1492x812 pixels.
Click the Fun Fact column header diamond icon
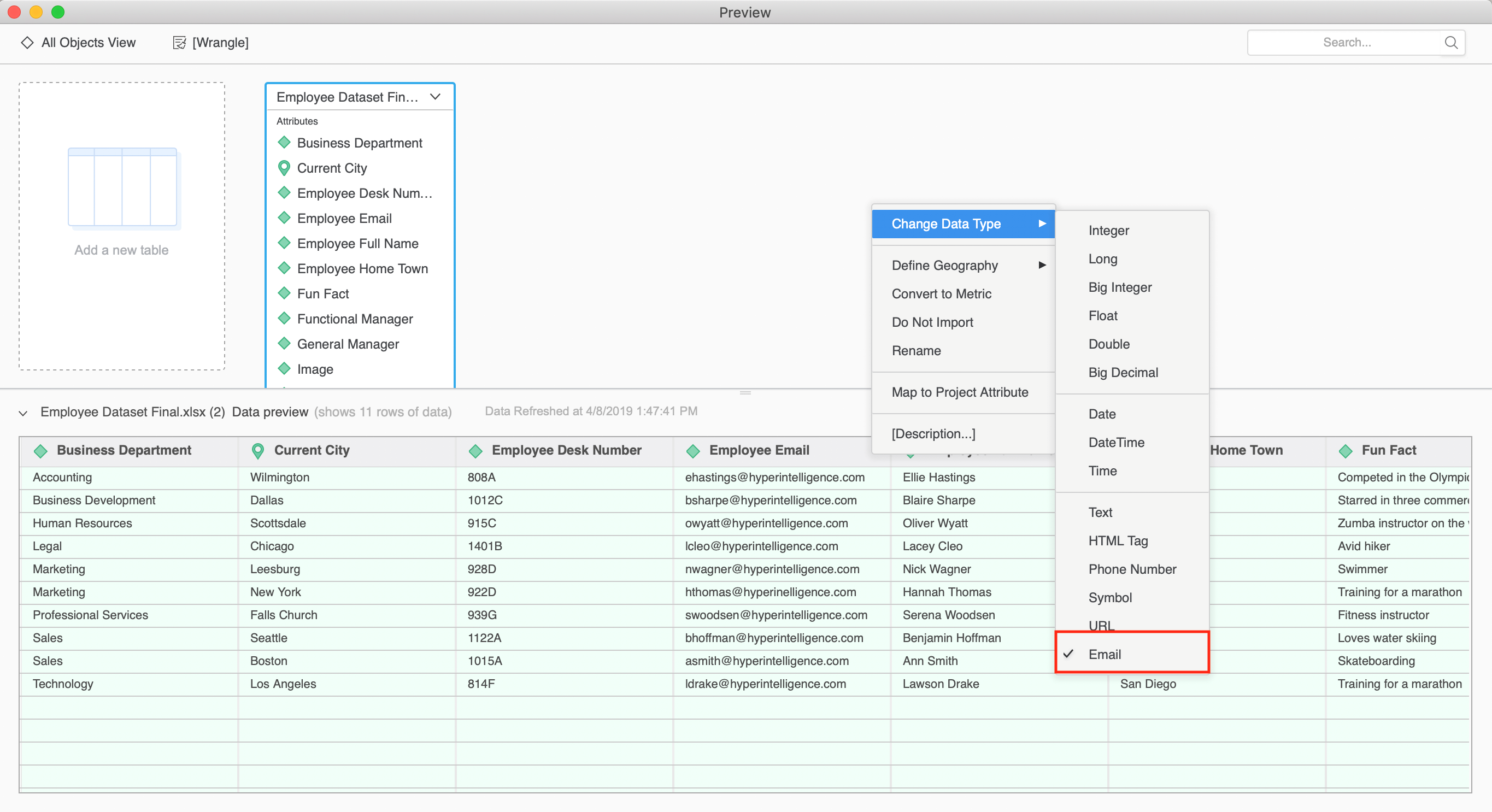pos(1345,451)
